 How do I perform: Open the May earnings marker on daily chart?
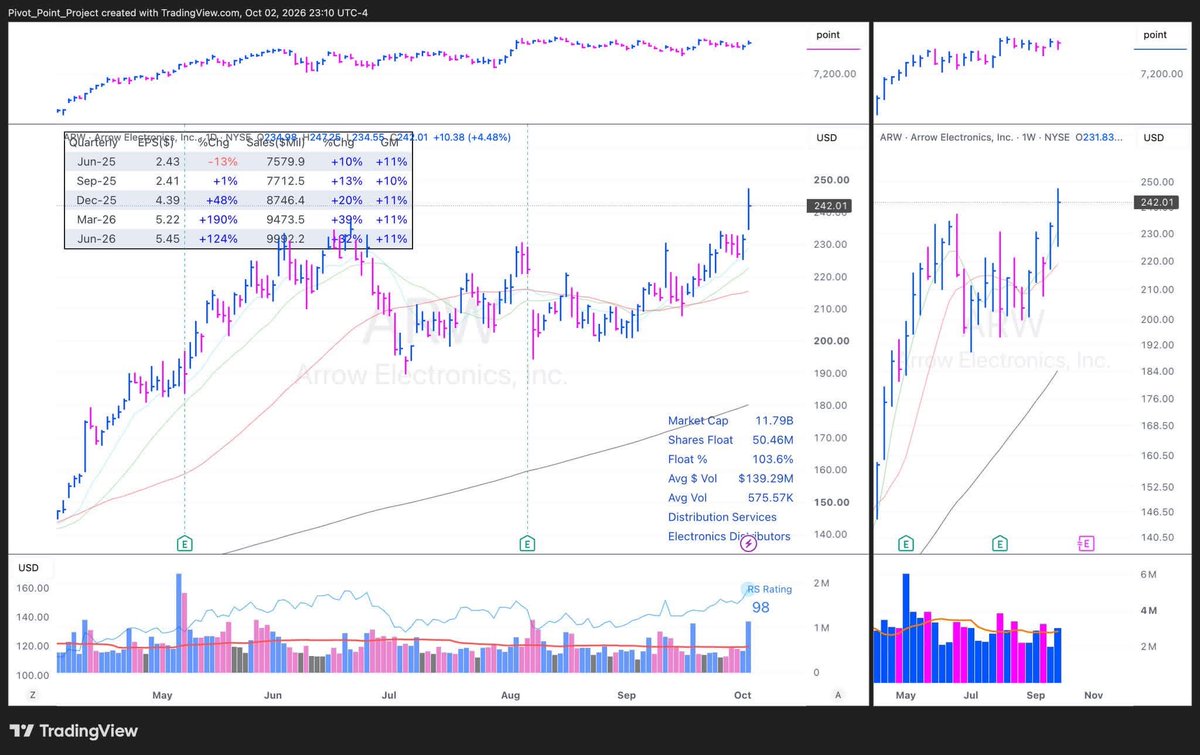point(184,543)
